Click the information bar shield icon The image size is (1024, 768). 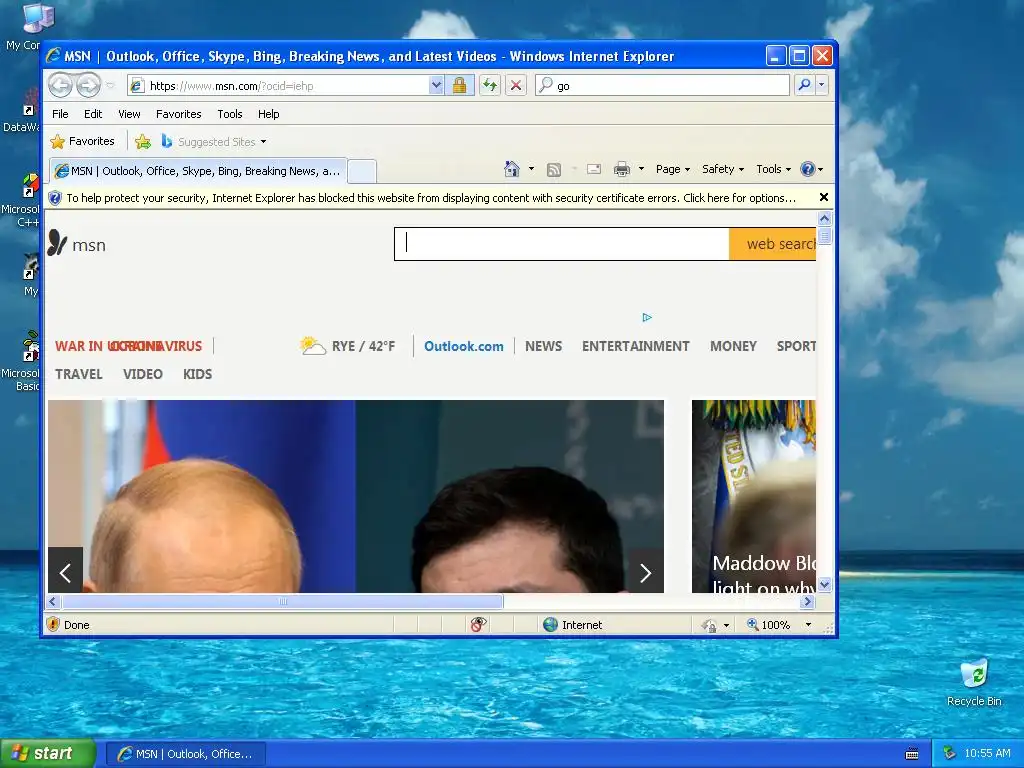coord(56,198)
